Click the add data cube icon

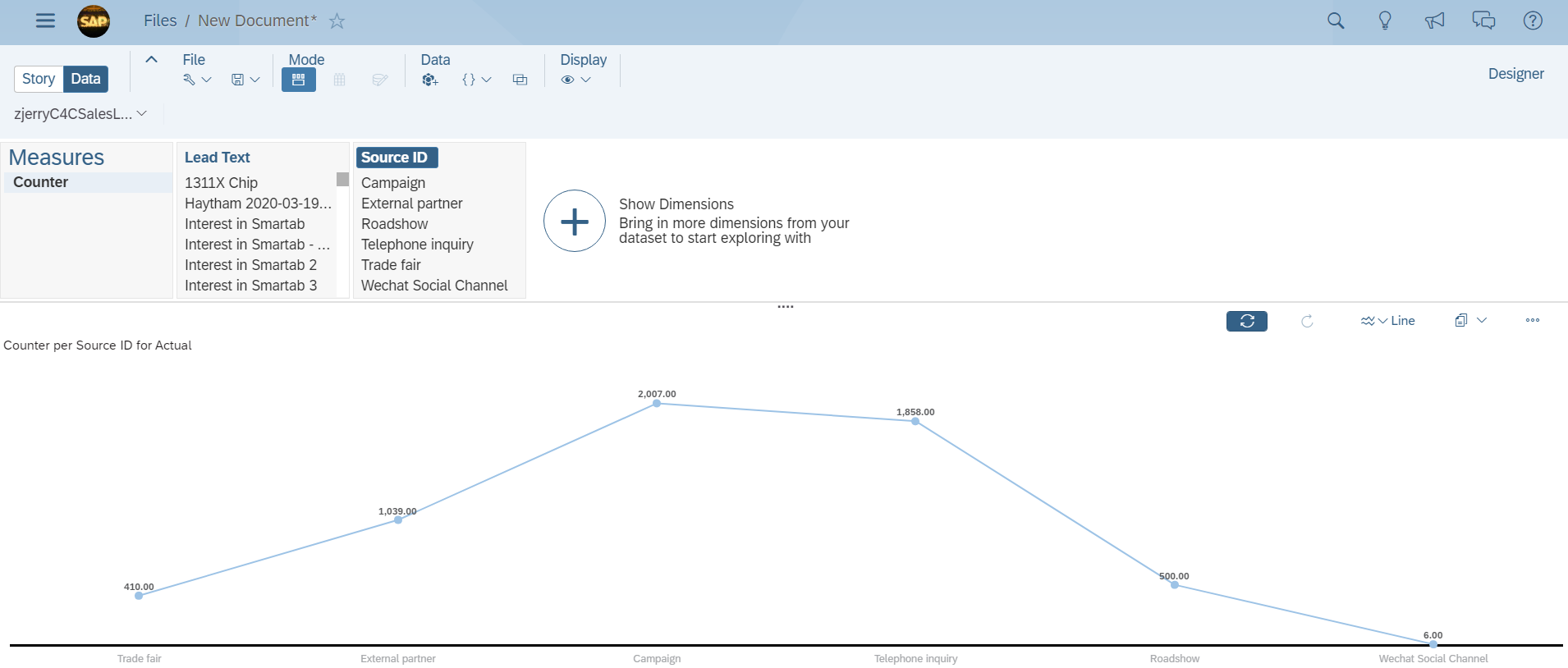click(x=429, y=80)
